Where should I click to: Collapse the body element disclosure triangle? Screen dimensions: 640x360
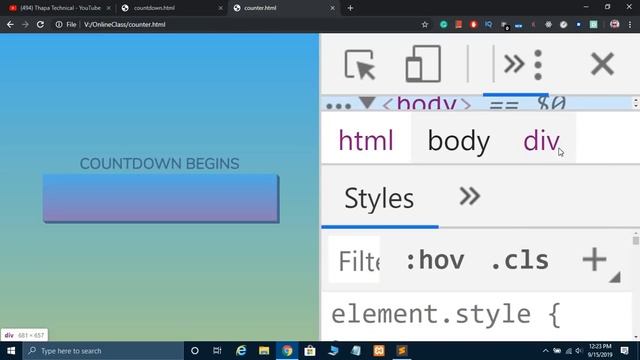pyautogui.click(x=367, y=102)
